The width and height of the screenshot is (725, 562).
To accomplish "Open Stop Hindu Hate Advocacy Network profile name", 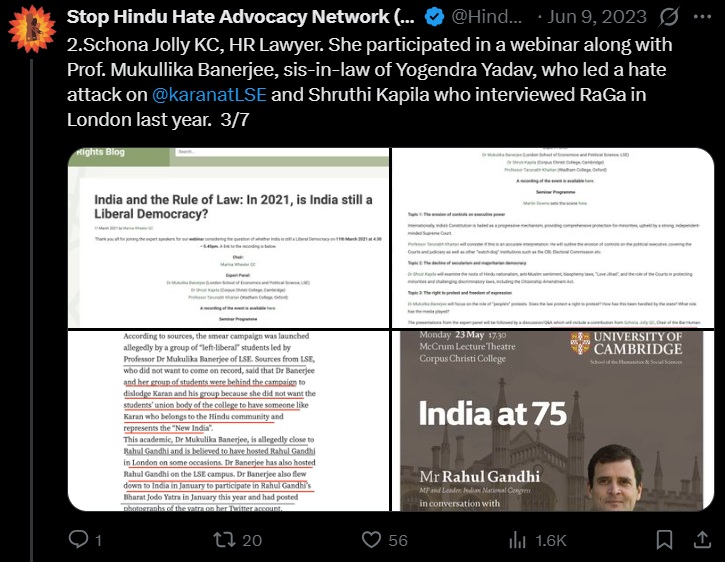I will (240, 17).
